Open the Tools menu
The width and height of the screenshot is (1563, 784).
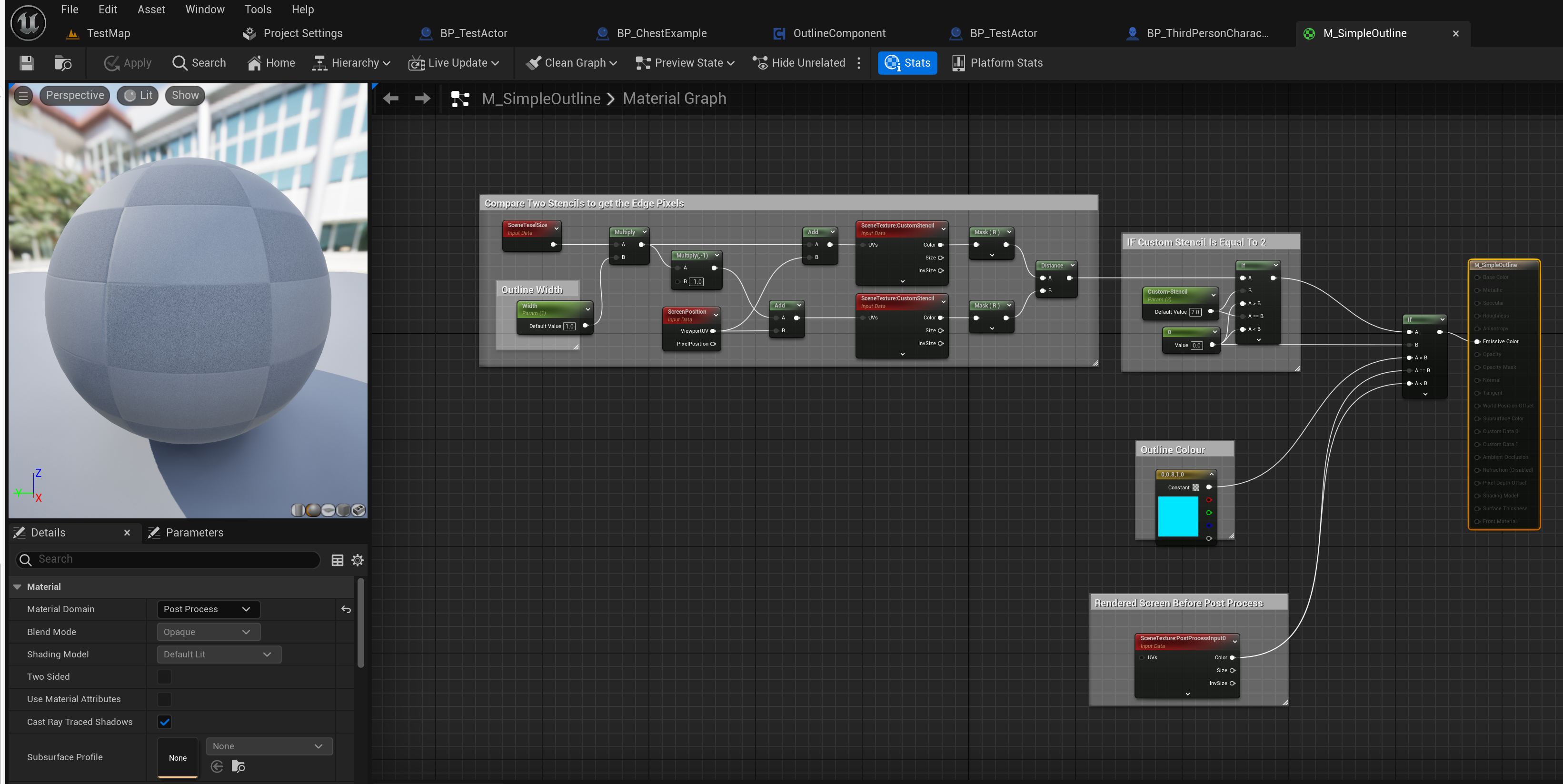pos(258,10)
